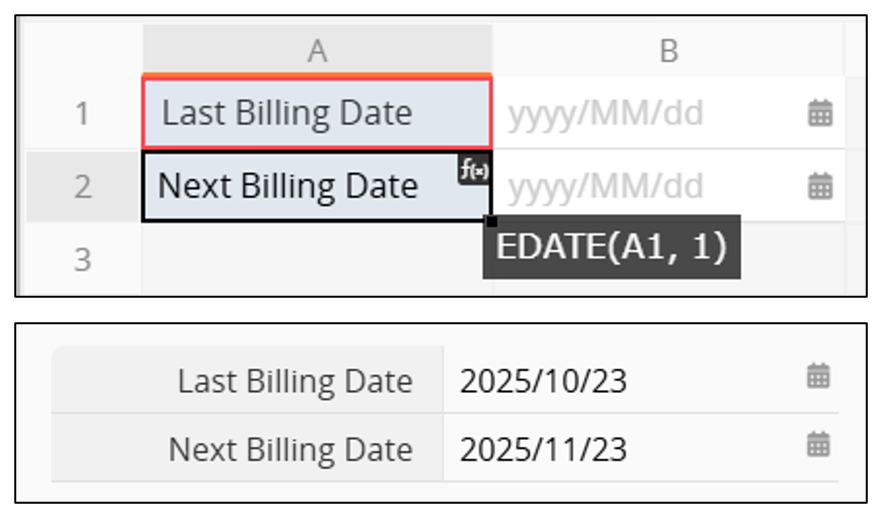This screenshot has width=884, height=517.
Task: Select column A header
Action: point(317,51)
